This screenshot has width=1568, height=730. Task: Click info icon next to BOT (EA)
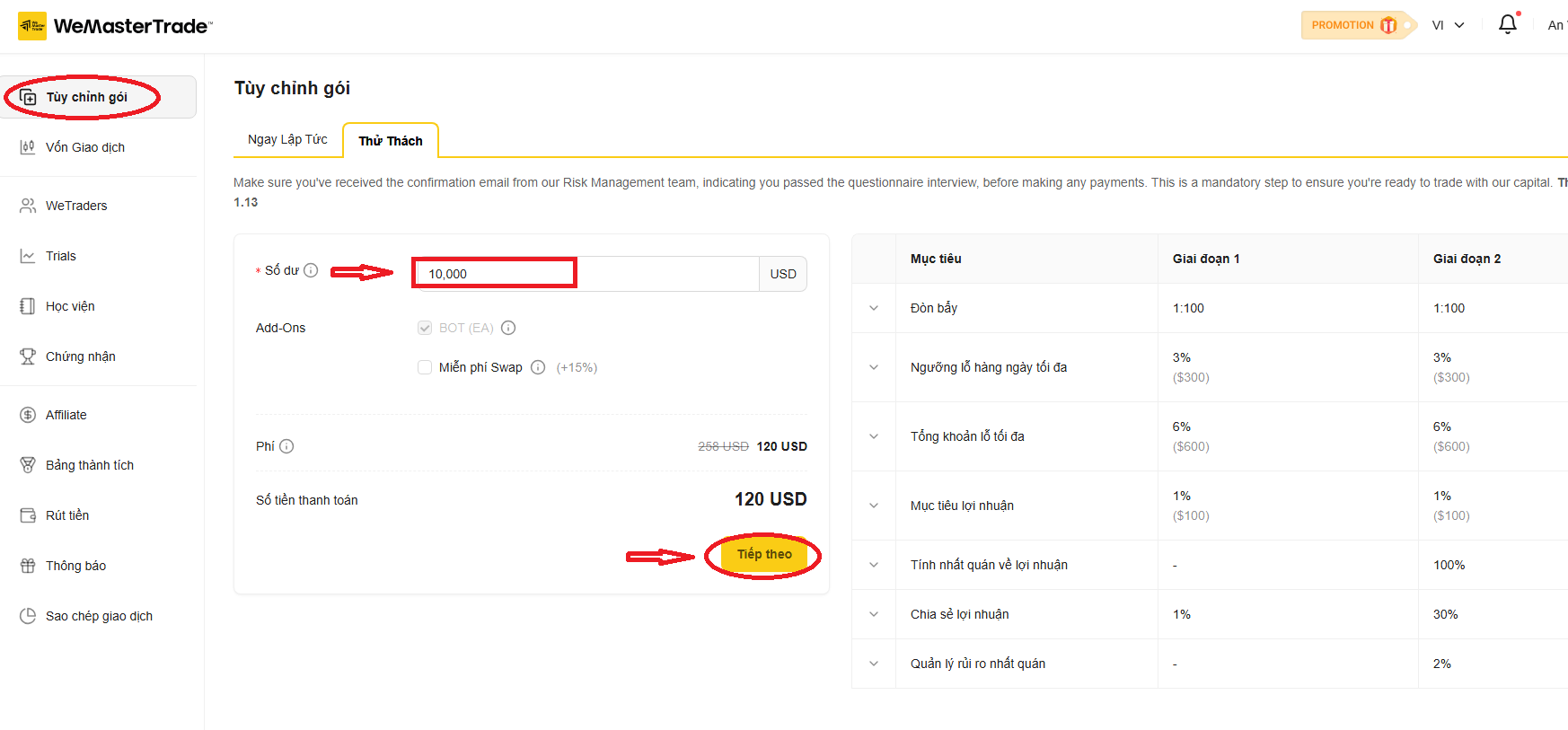tap(508, 328)
